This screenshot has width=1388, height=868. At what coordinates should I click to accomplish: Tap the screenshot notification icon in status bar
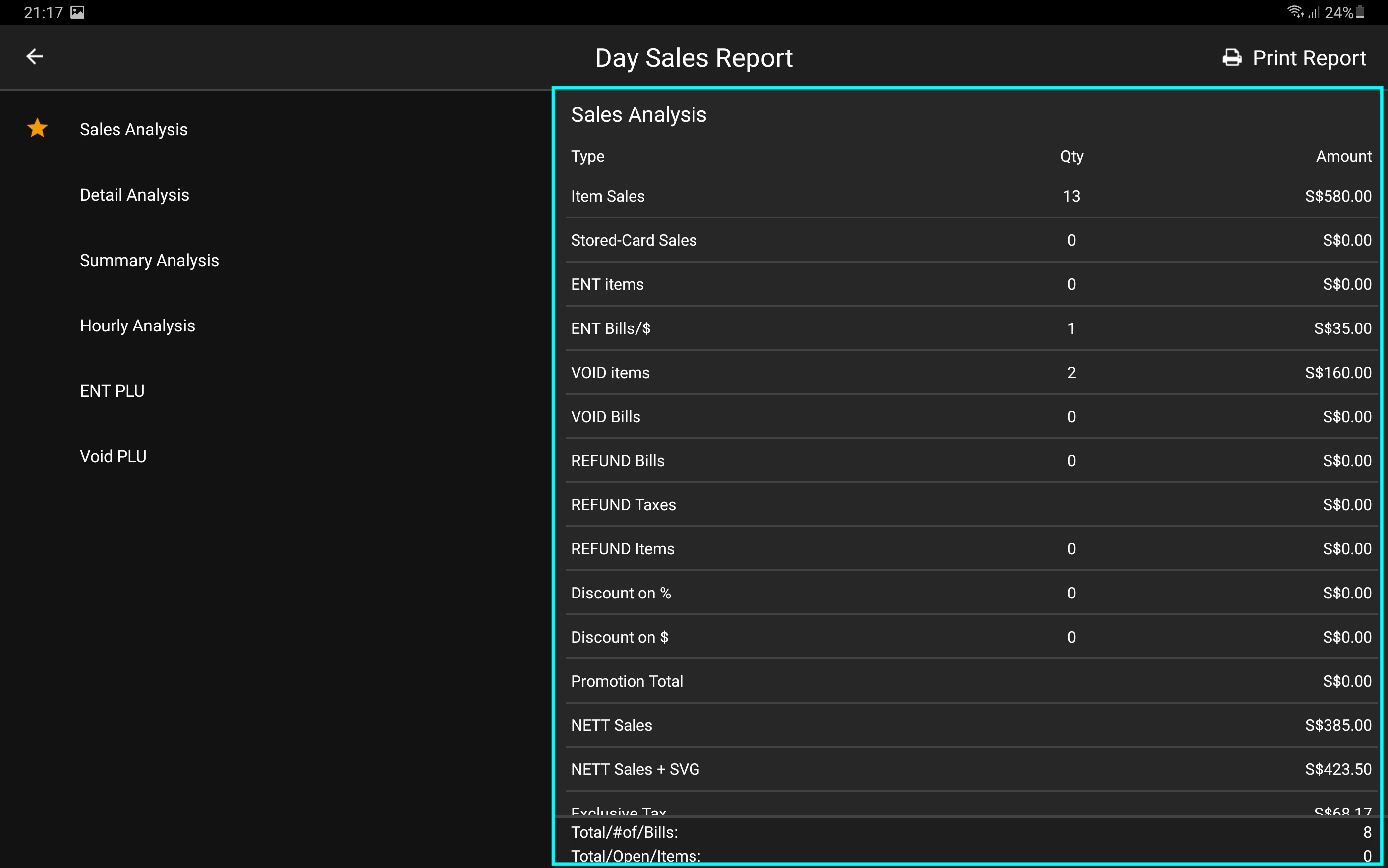(77, 12)
